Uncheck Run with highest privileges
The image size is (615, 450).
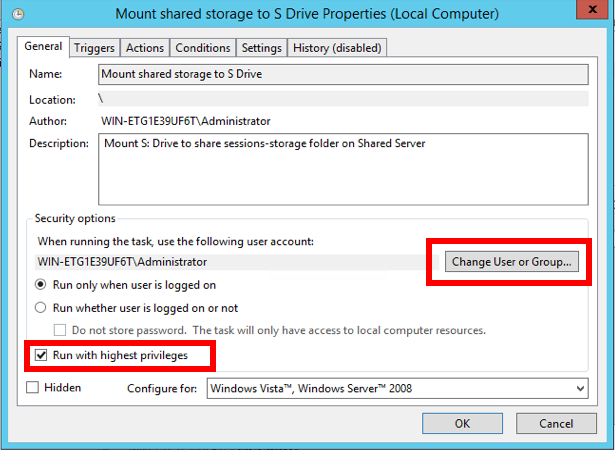41,354
